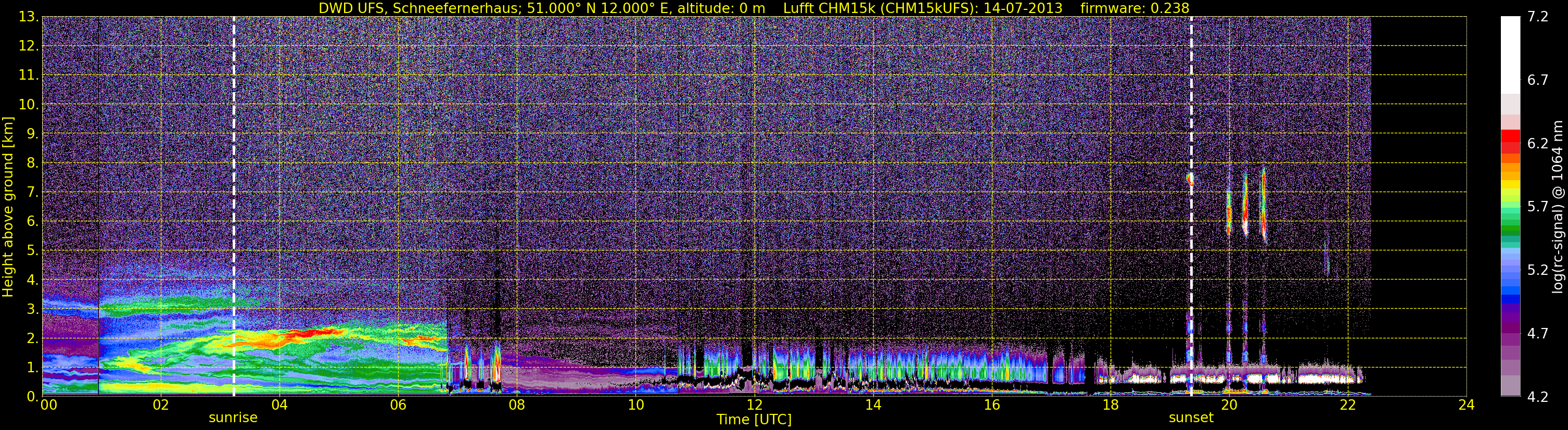Click the time axis tick label '10'
The width and height of the screenshot is (1568, 430).
[x=635, y=405]
